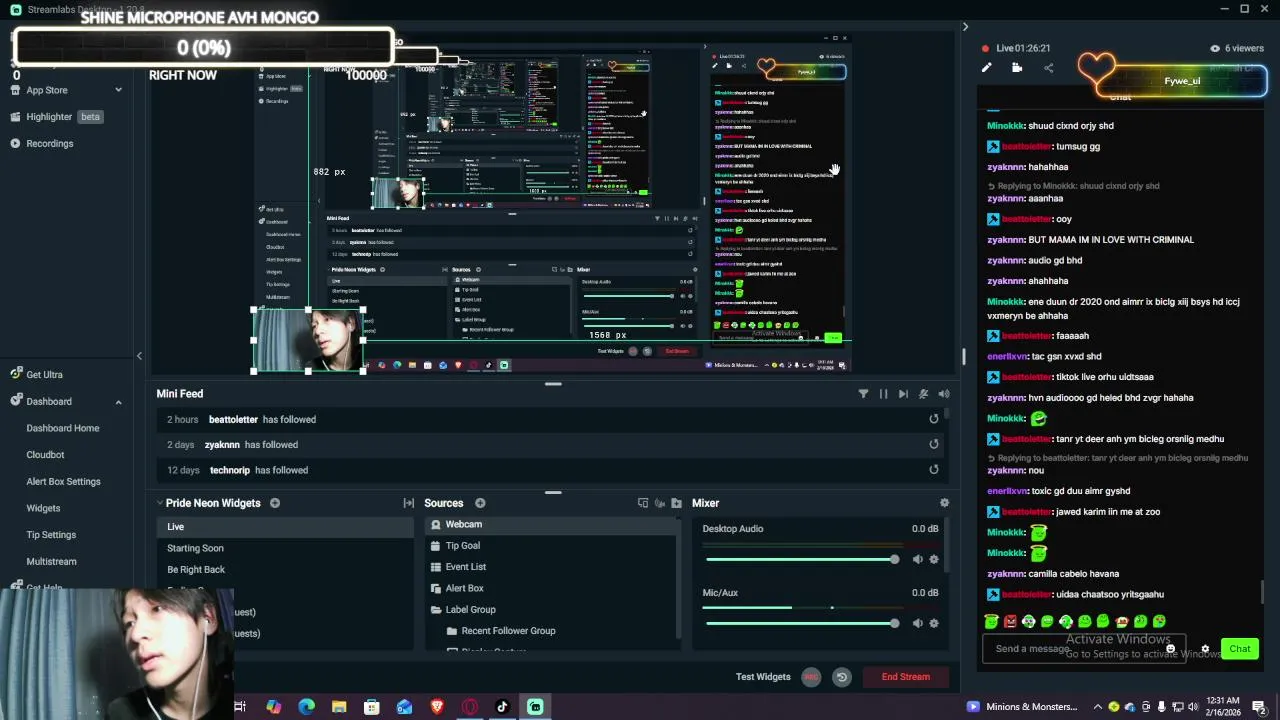This screenshot has width=1280, height=720.
Task: Open TikTok from the Windows taskbar
Action: pyautogui.click(x=502, y=707)
